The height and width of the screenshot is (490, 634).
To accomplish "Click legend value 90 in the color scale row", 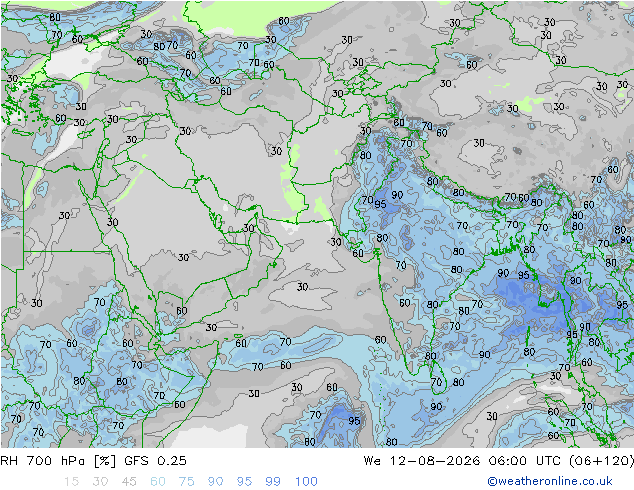I will [x=215, y=482].
